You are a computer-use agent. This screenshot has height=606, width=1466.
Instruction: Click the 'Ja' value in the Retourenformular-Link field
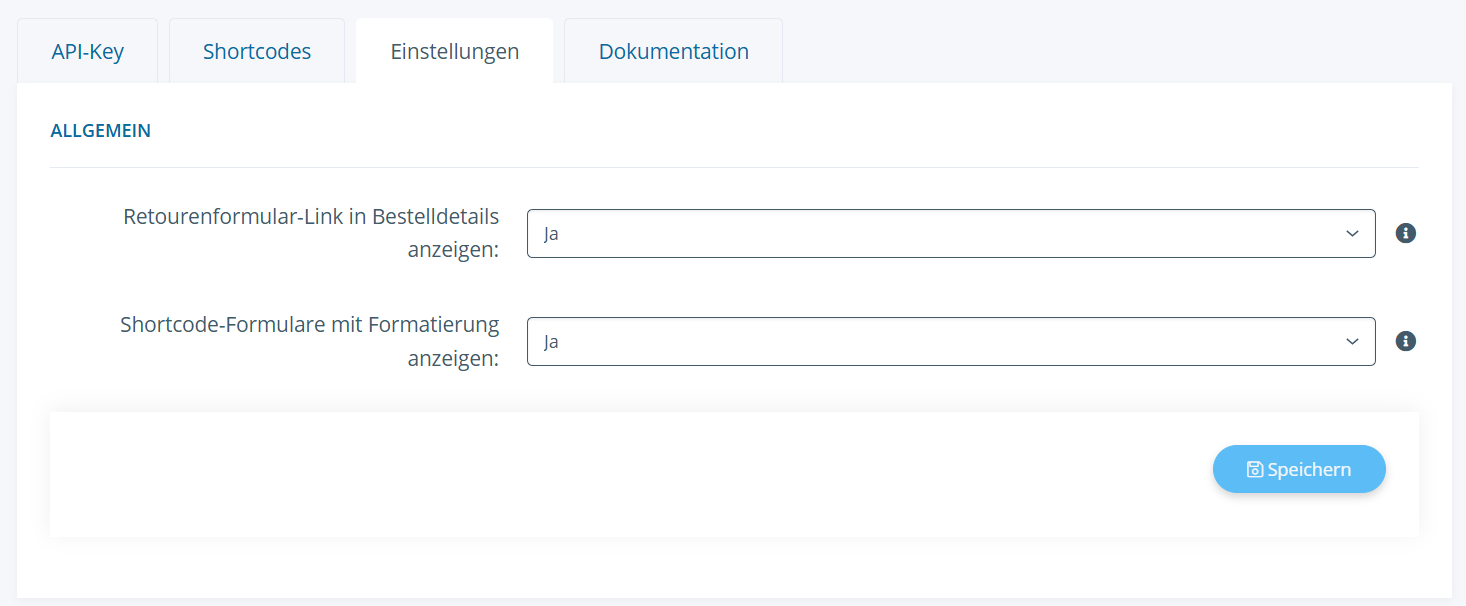[551, 234]
